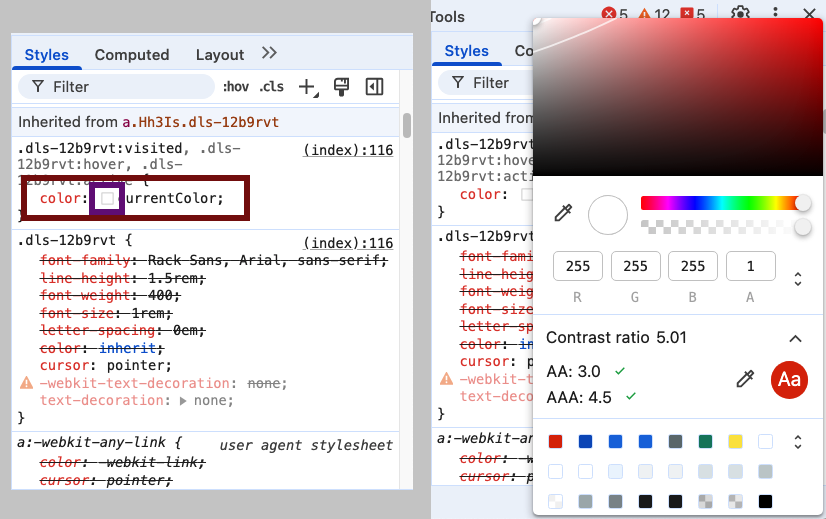Image resolution: width=826 pixels, height=519 pixels.
Task: Open the errors count icon showing 5
Action: (x=614, y=13)
